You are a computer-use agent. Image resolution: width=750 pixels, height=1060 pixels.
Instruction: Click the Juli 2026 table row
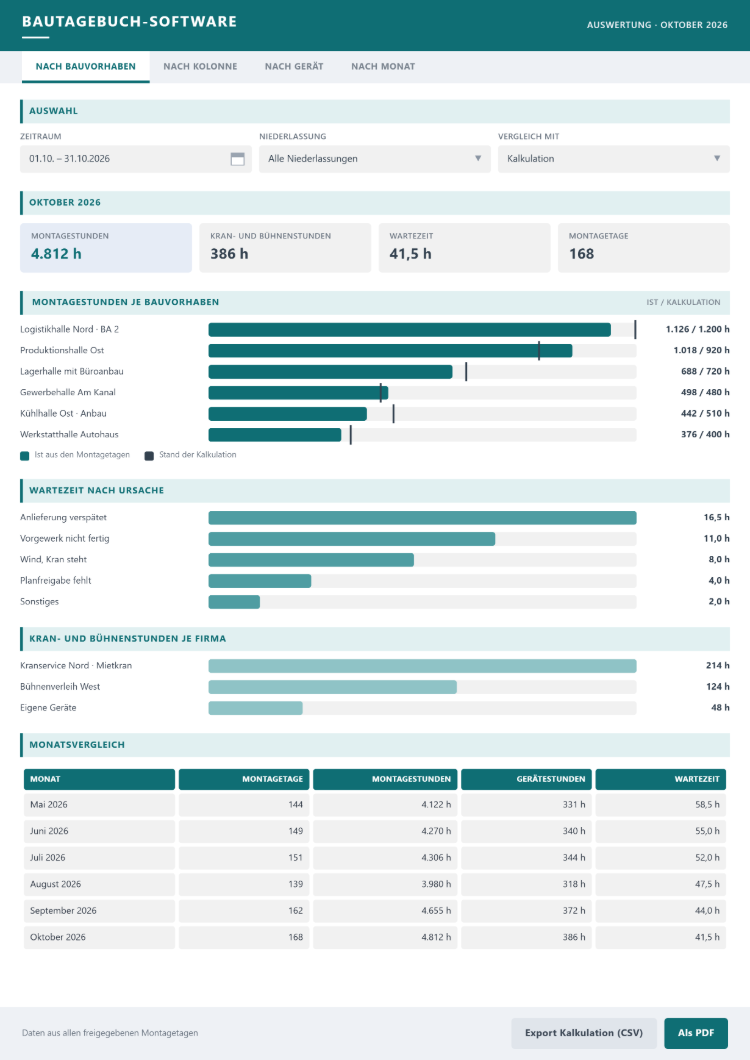375,858
